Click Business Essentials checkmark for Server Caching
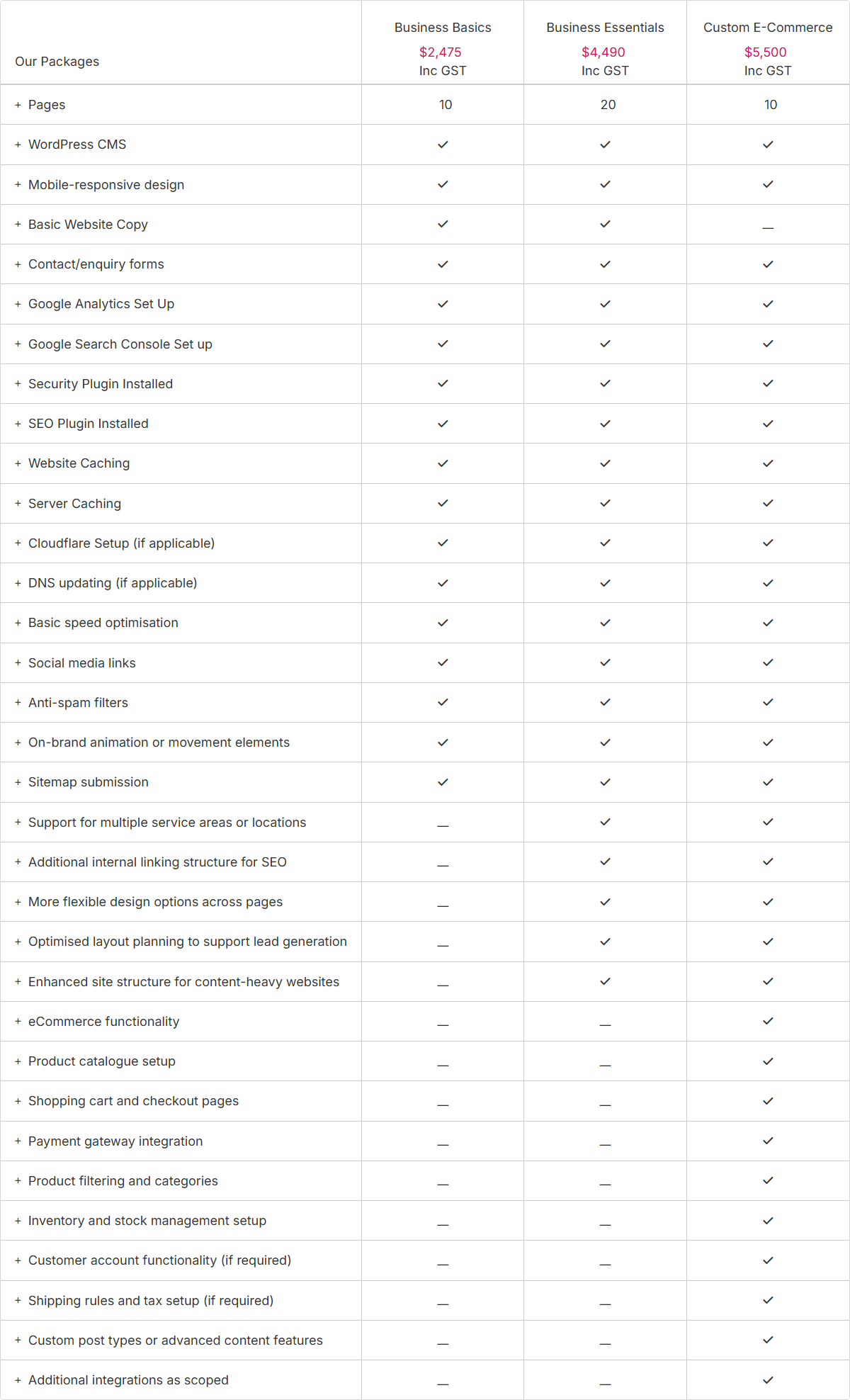 pos(605,503)
